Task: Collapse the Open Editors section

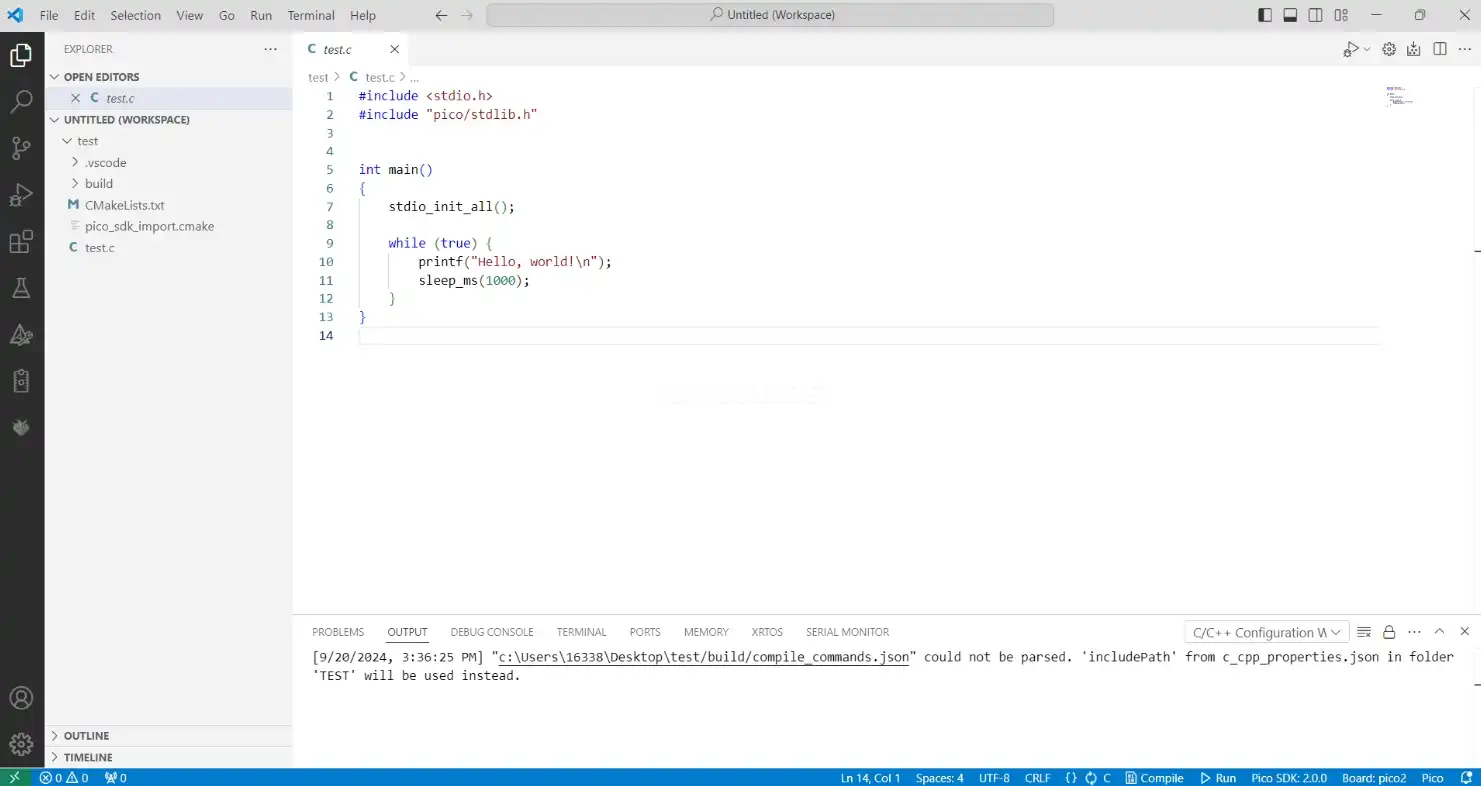Action: 101,77
